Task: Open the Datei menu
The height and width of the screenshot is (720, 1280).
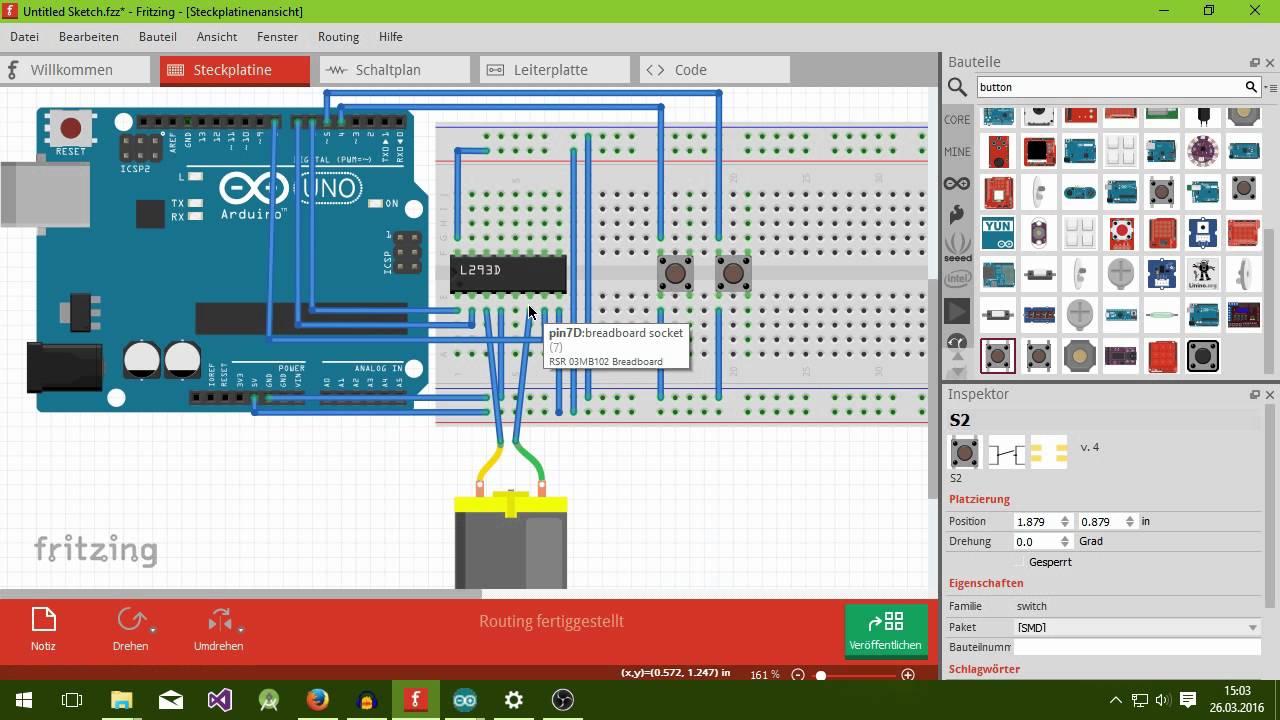Action: [x=24, y=36]
